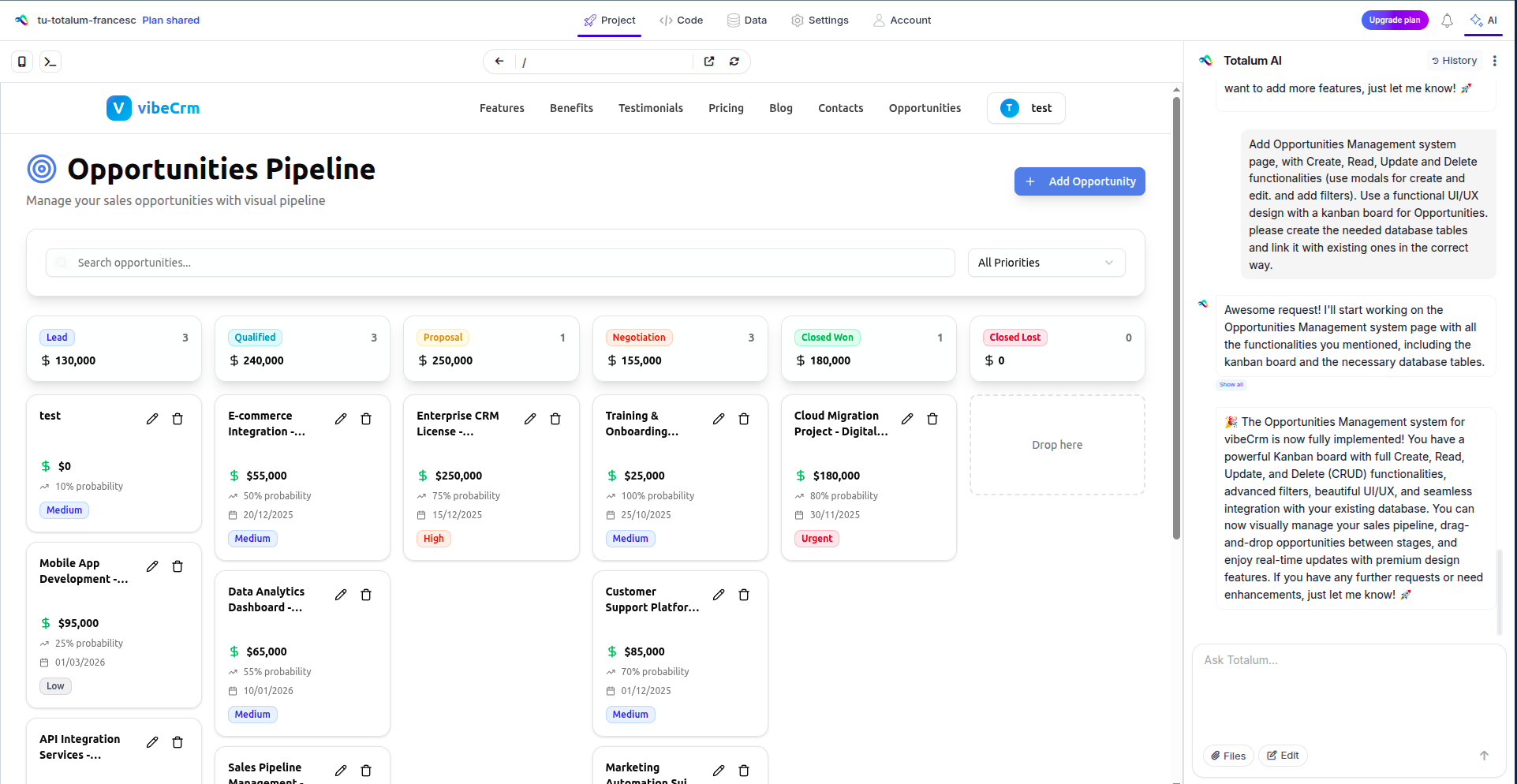Click the Upgrade plan button
This screenshot has width=1517, height=784.
click(1394, 21)
